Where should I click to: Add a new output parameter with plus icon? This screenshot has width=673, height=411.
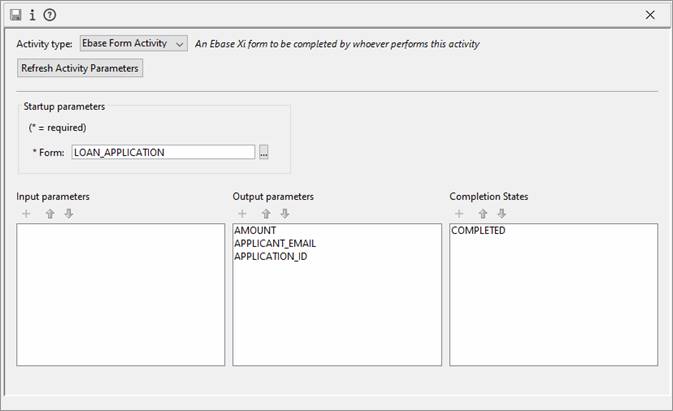pos(242,214)
